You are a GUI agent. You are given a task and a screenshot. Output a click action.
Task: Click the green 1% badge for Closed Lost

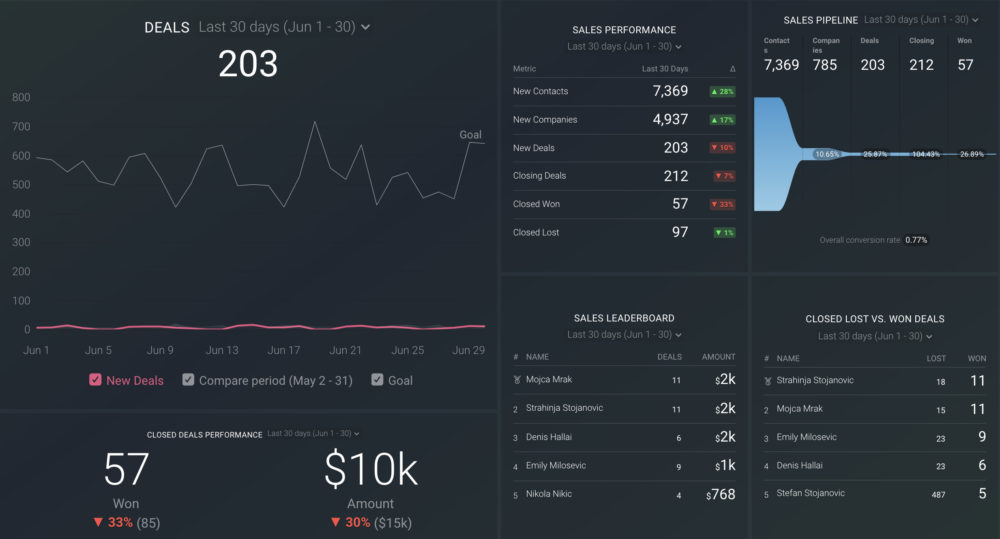point(721,233)
